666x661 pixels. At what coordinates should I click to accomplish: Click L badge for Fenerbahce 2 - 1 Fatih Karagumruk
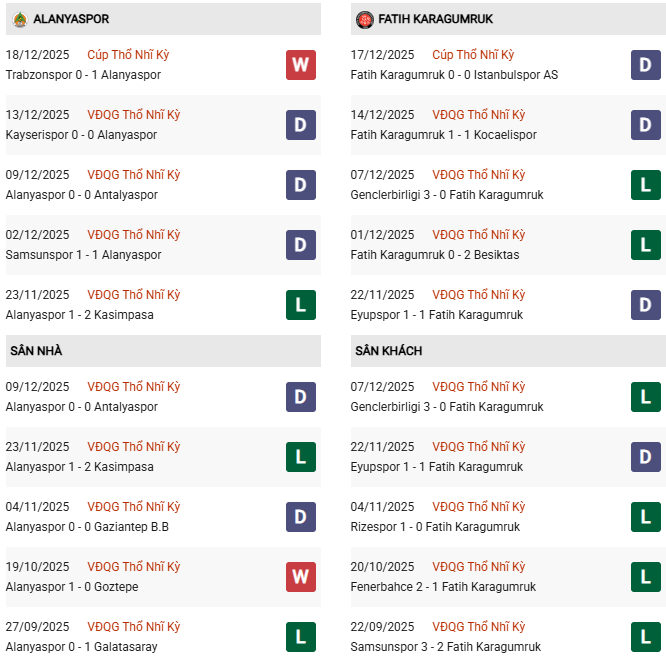point(646,577)
